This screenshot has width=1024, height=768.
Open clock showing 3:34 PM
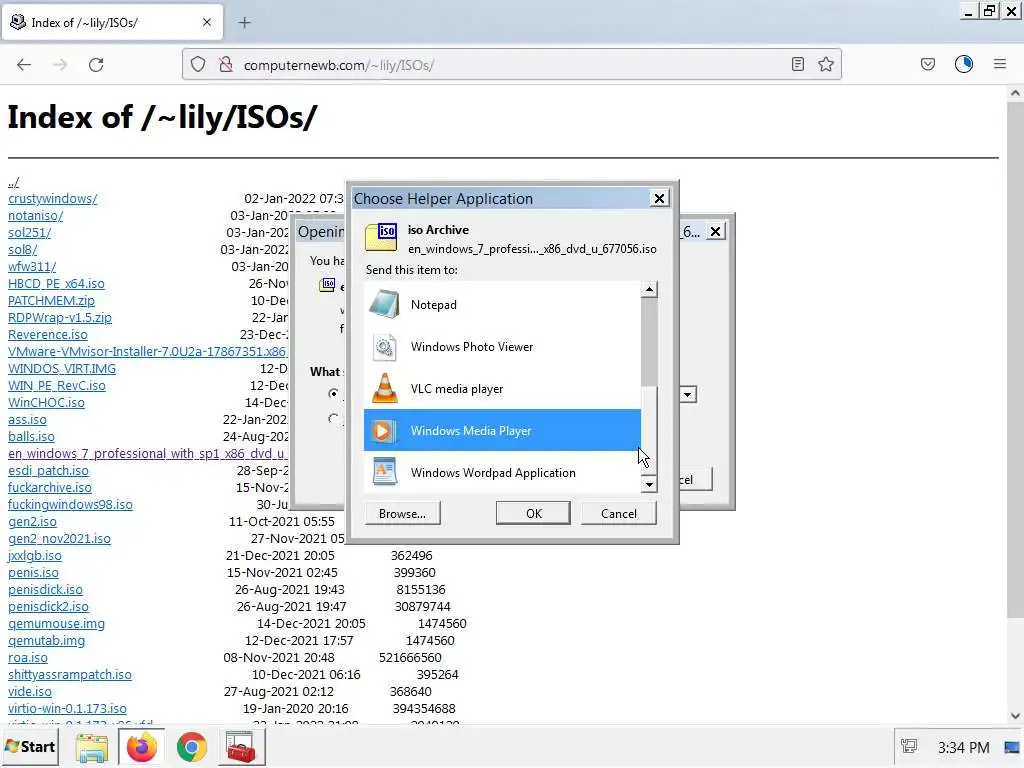963,747
